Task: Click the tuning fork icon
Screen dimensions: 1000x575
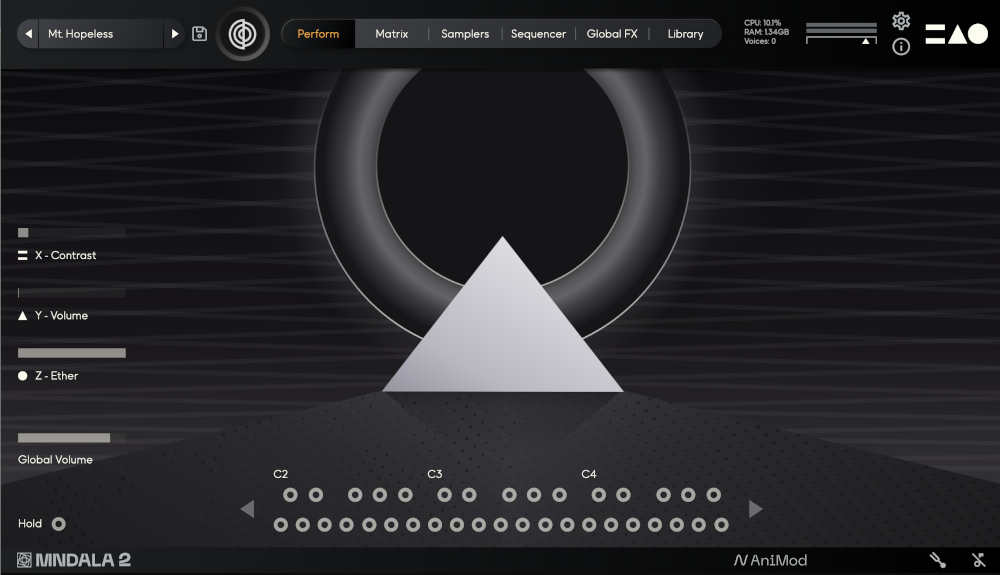Action: point(937,561)
